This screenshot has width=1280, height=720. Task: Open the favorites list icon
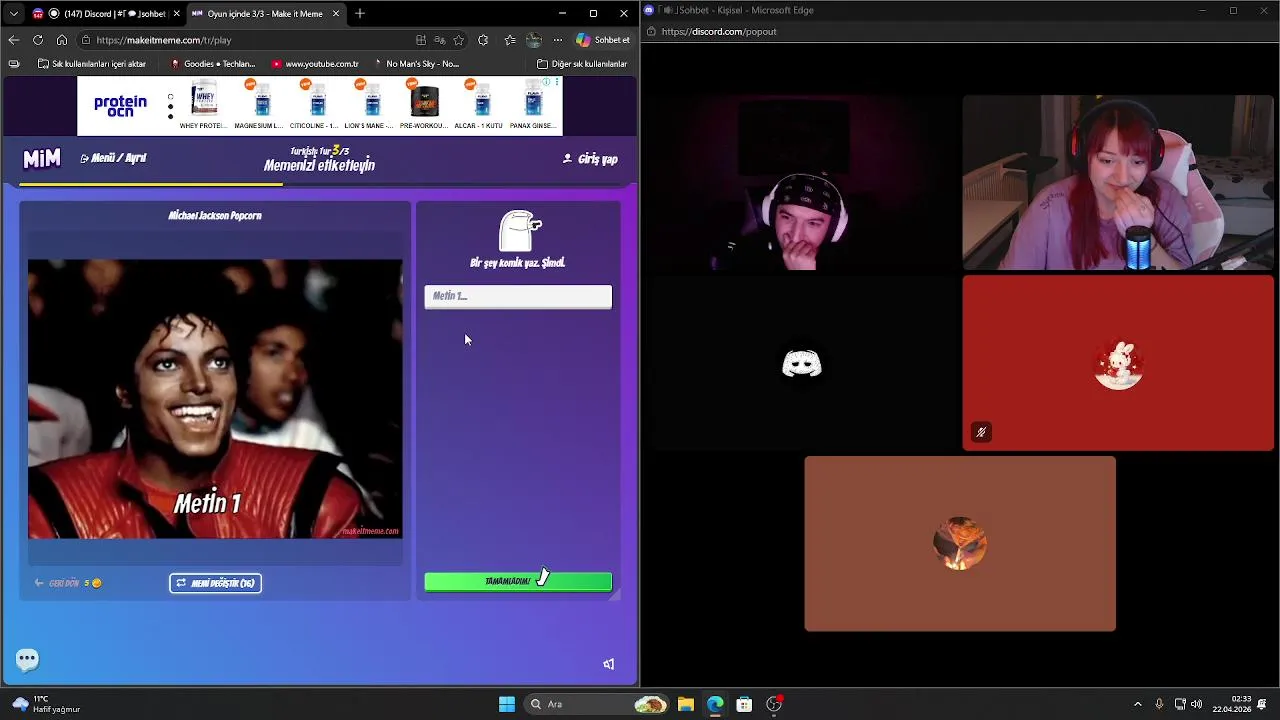tap(510, 40)
